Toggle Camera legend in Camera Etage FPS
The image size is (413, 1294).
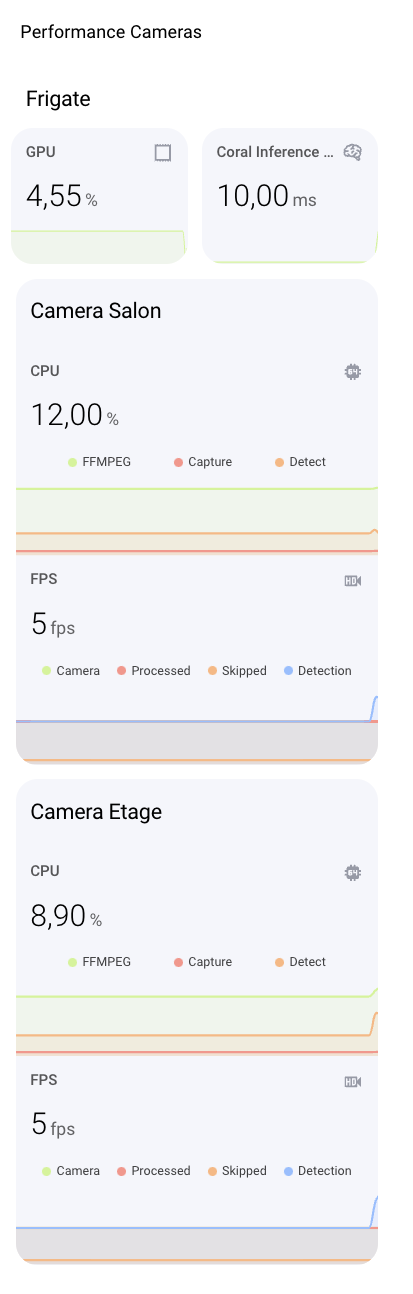click(x=71, y=1171)
